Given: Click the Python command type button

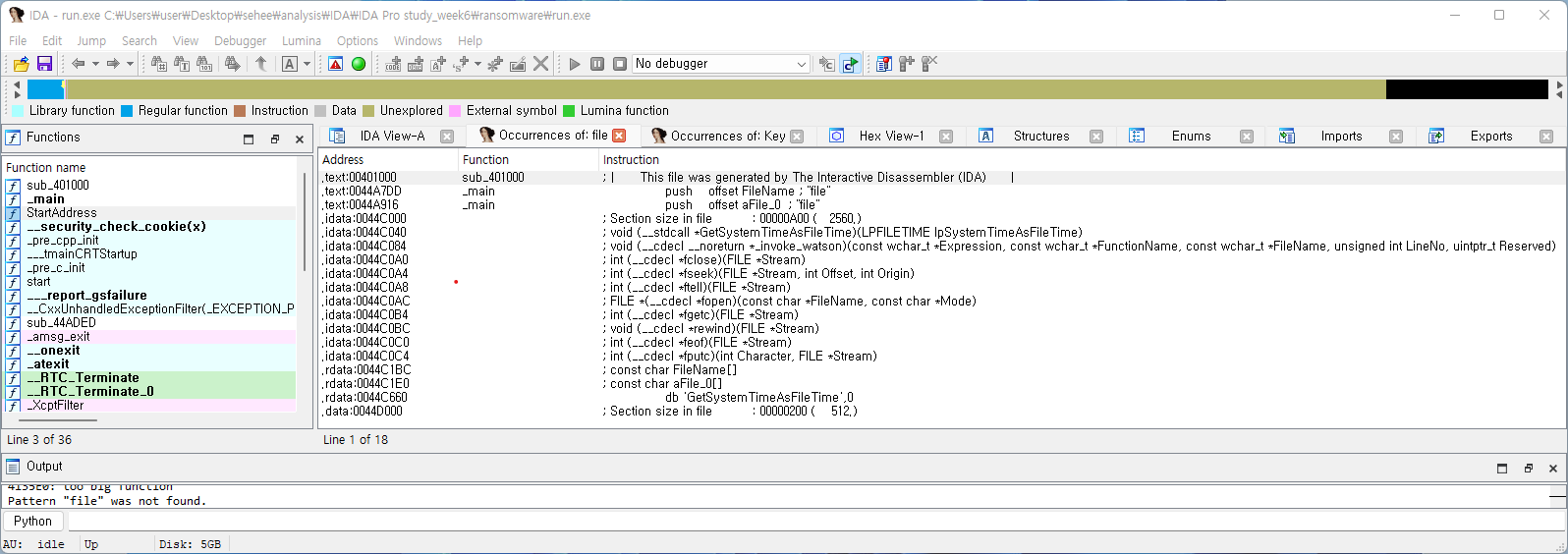Looking at the screenshot, I should click(32, 522).
